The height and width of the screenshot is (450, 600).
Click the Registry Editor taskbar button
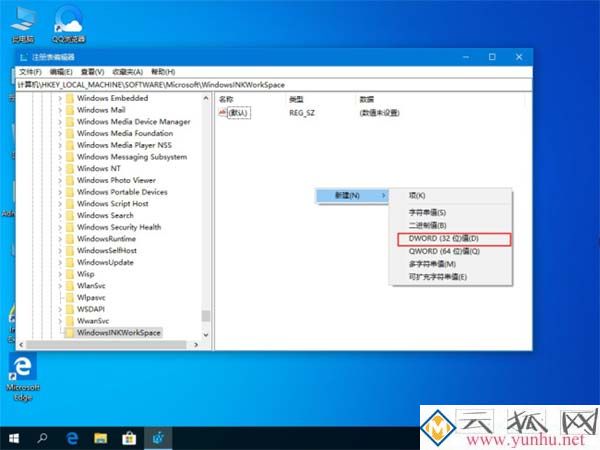click(158, 438)
